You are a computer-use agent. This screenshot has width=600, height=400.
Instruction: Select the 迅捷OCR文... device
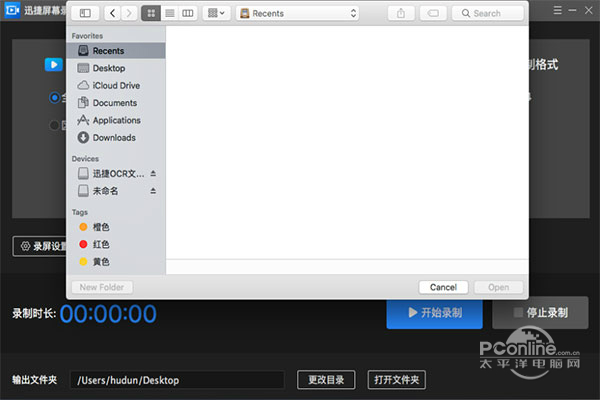111,173
